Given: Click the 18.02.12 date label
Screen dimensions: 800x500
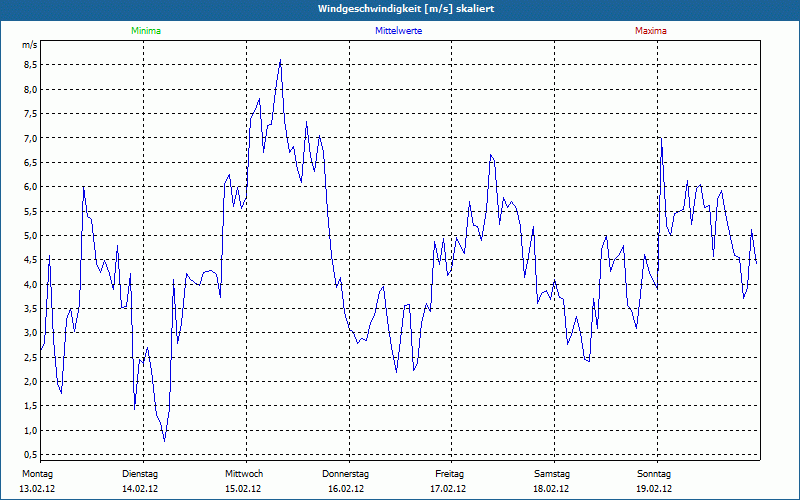Looking at the screenshot, I should point(551,489).
